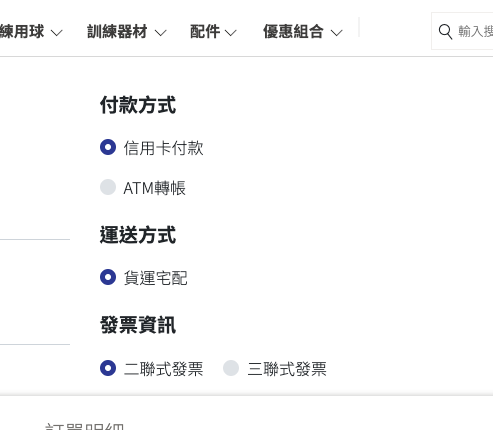
Task: Open the 優惠組合 menu item
Action: coord(293,32)
